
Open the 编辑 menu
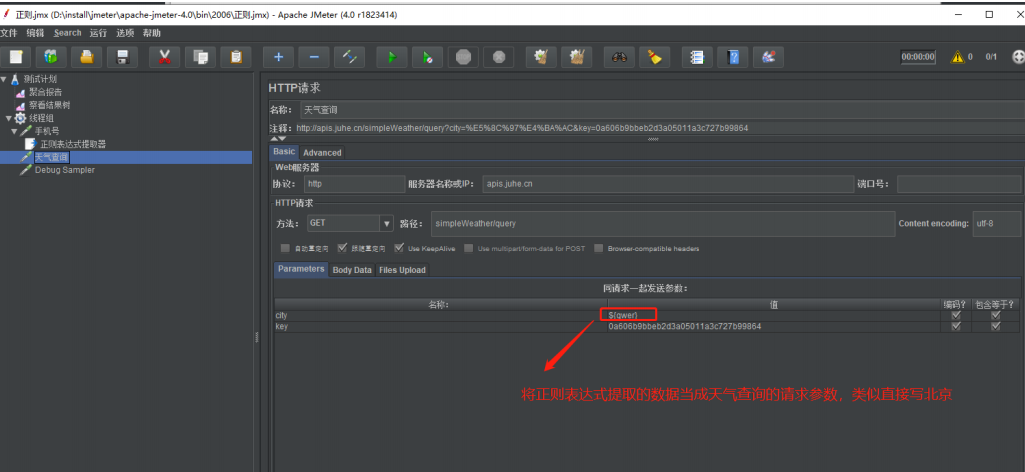tap(35, 33)
